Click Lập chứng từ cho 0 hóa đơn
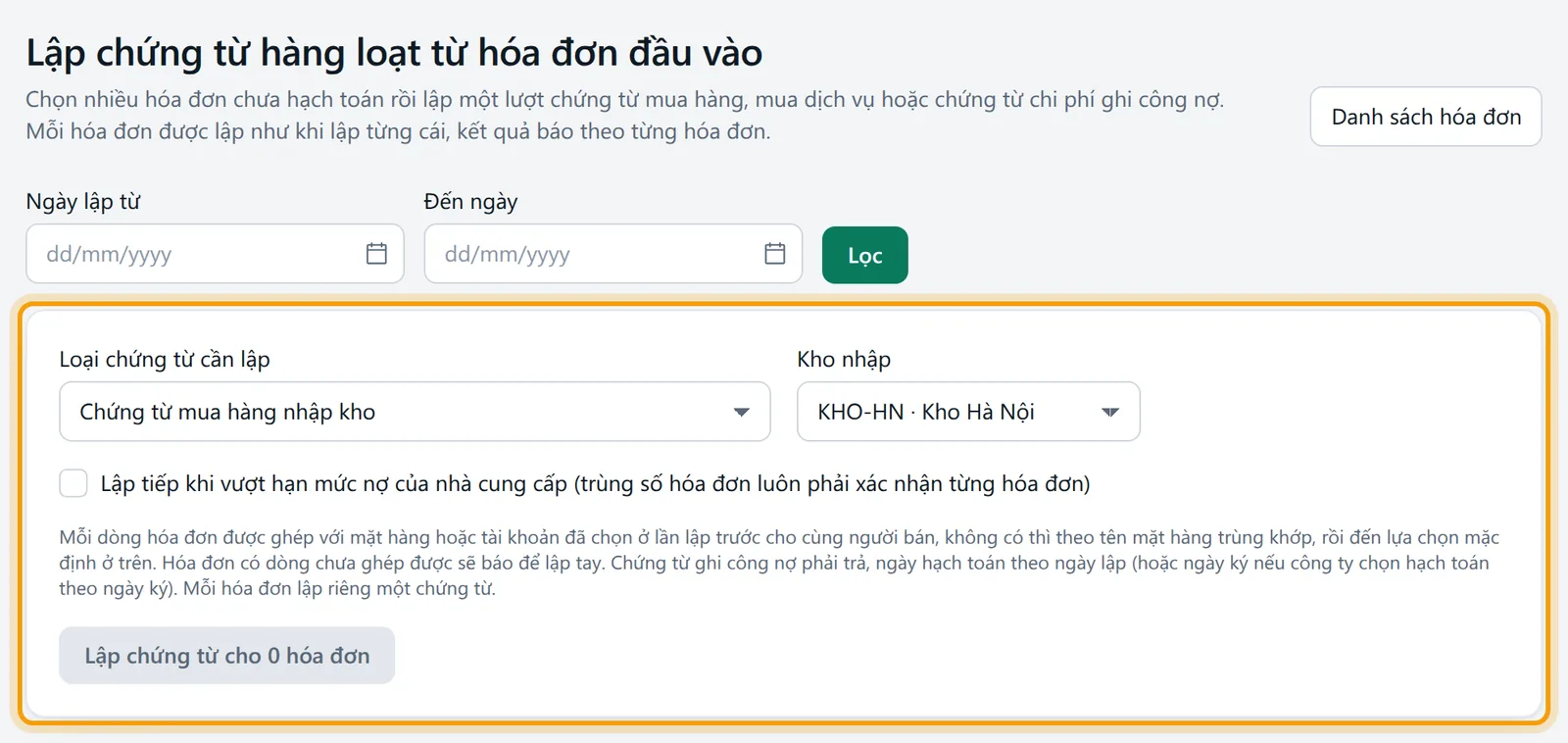Image resolution: width=1568 pixels, height=743 pixels. 227,656
